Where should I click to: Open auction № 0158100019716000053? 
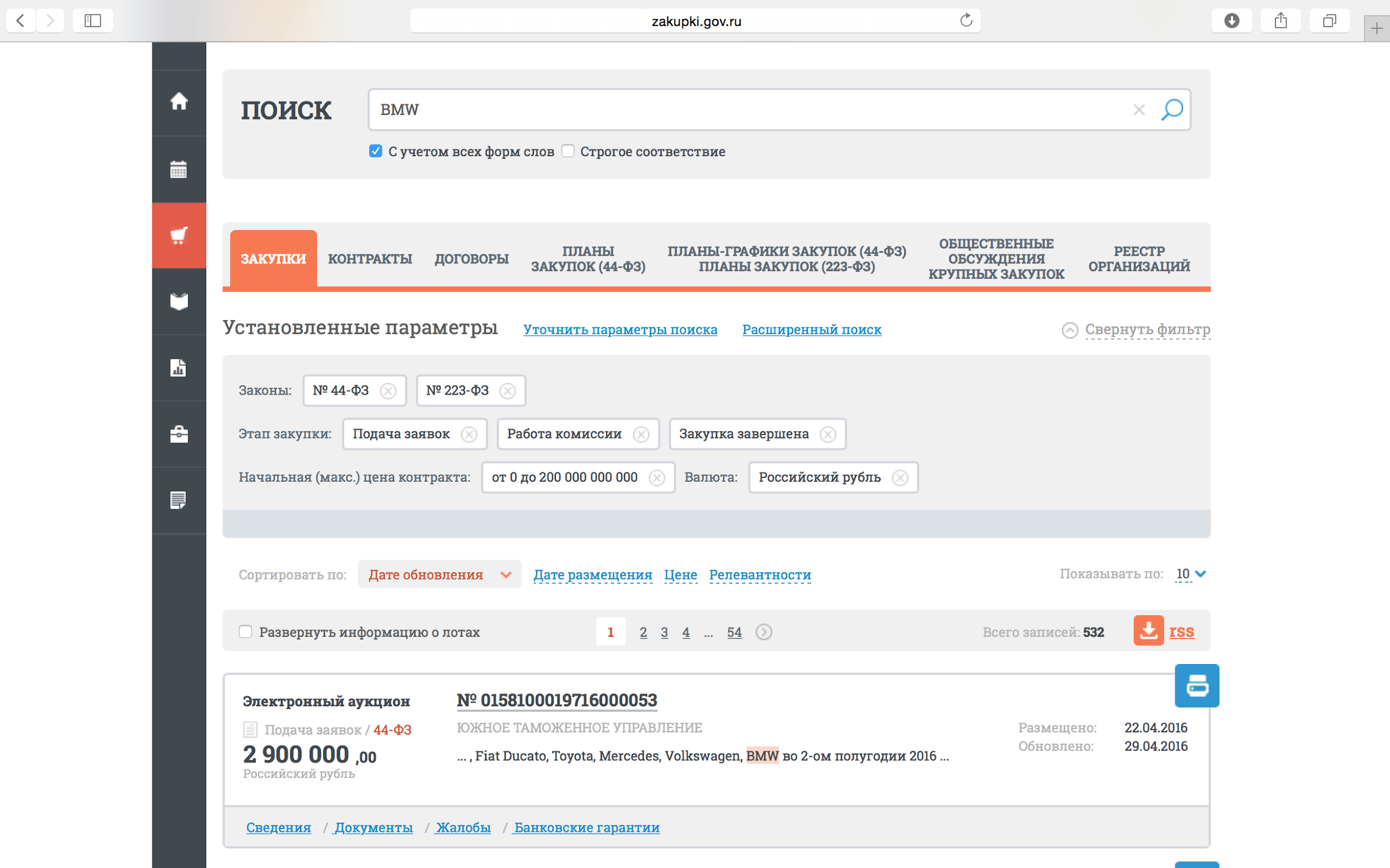tap(557, 700)
